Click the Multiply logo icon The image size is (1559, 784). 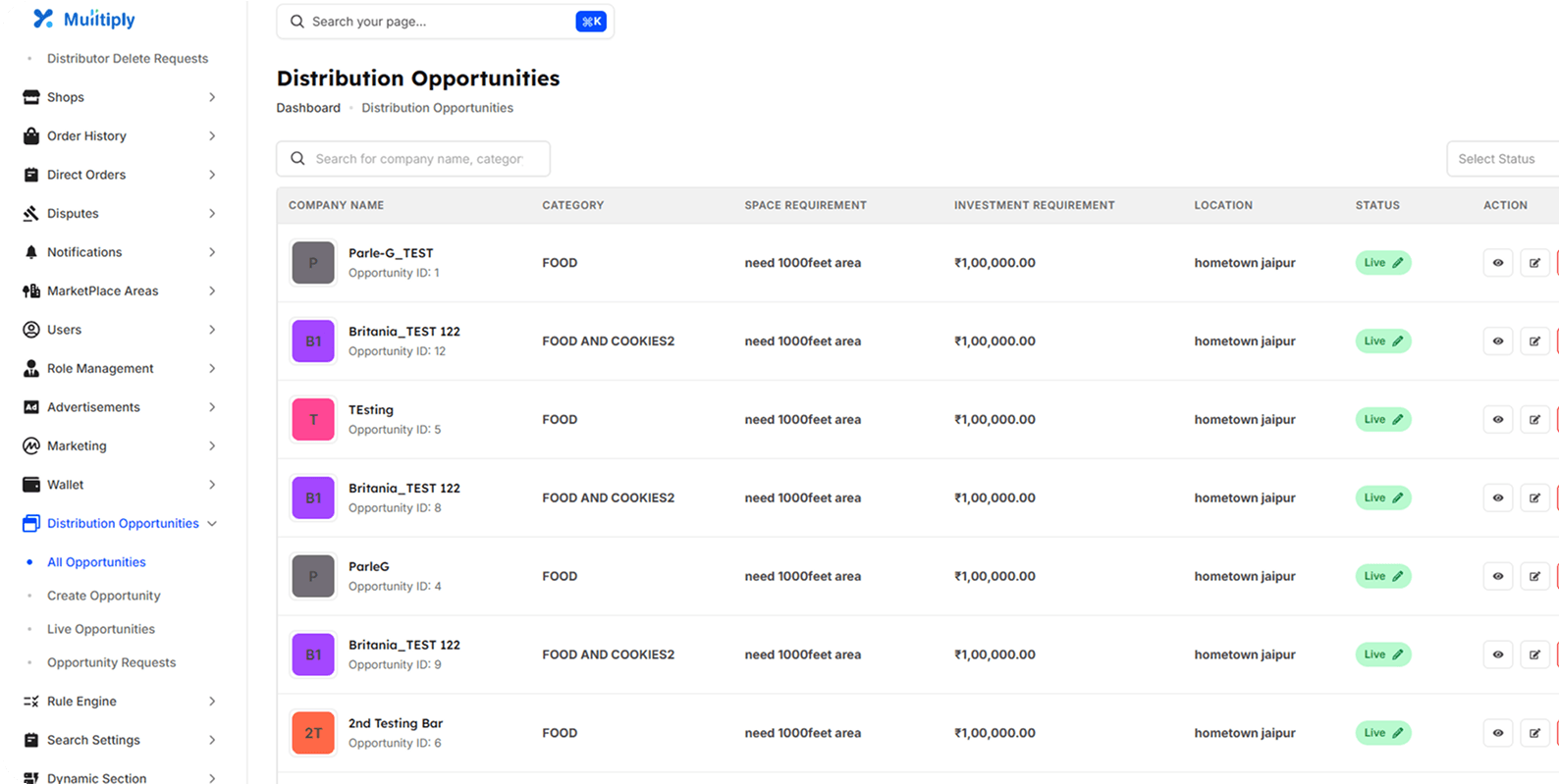tap(42, 19)
